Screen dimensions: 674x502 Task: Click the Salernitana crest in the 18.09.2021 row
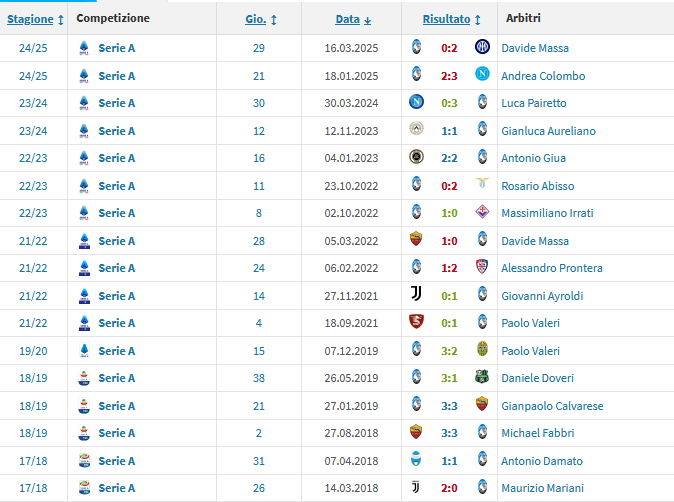coord(417,323)
